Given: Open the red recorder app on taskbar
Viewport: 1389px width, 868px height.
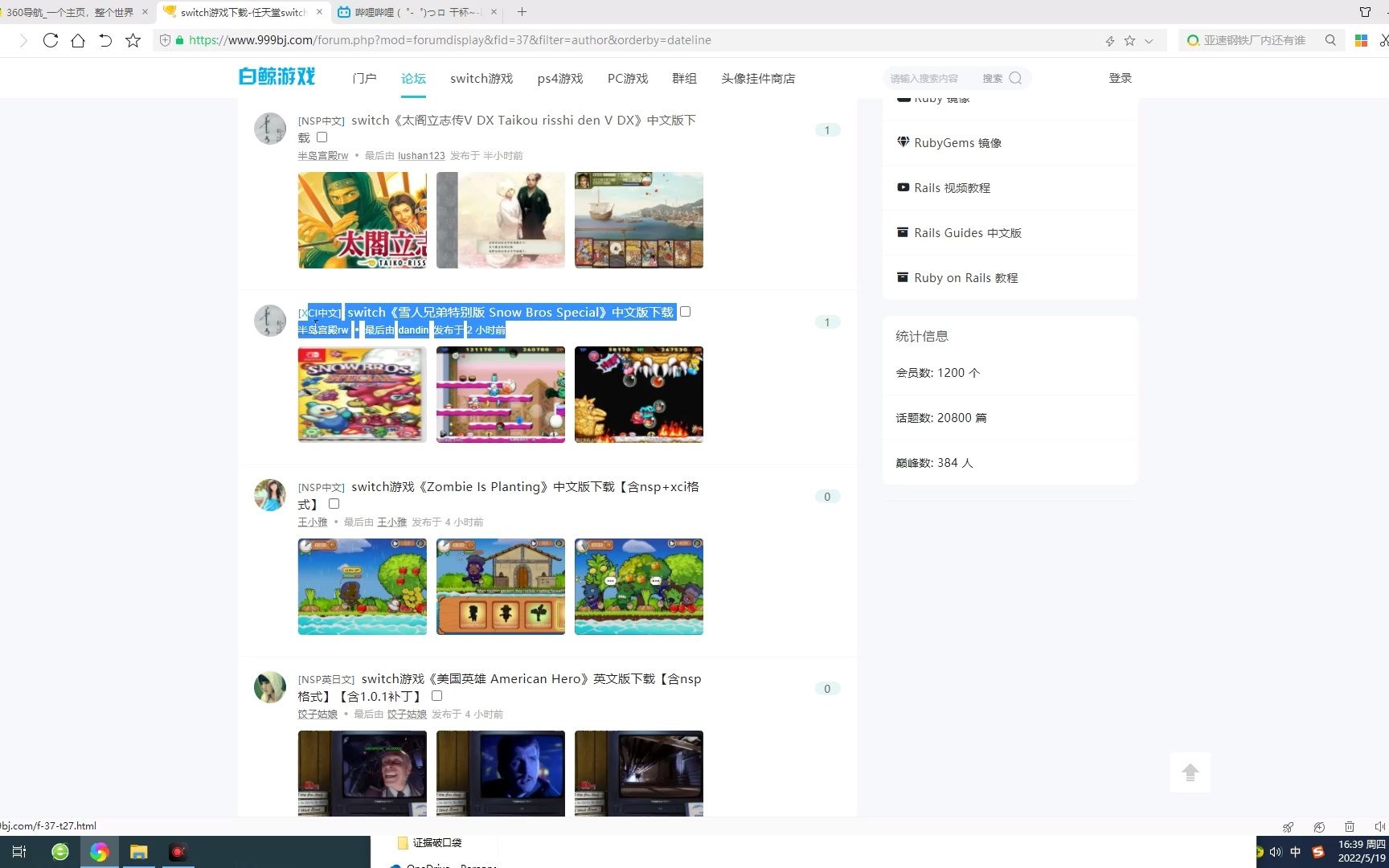Looking at the screenshot, I should pos(178,852).
